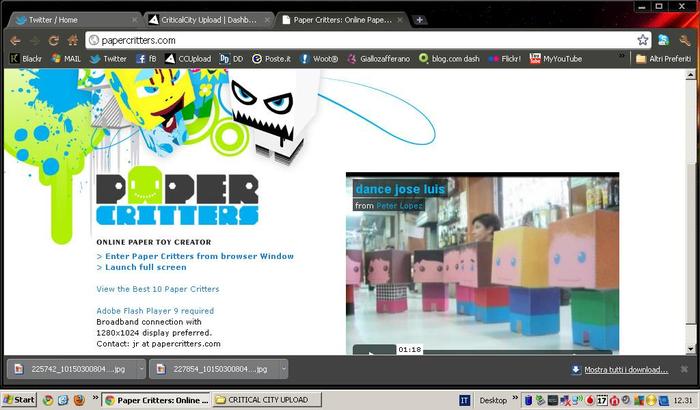Open the MAIL bookmark

(x=66, y=59)
